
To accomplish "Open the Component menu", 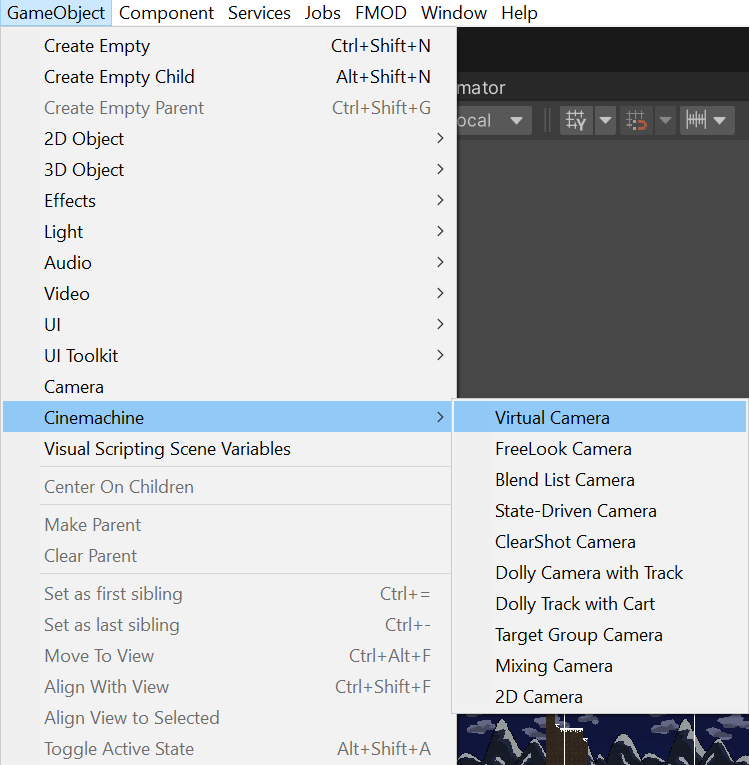I will tap(166, 13).
